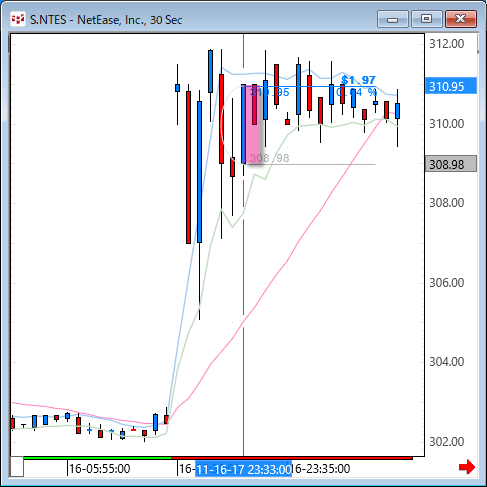Click the small white box at bottom-left corner
Screen dimensions: 487x487
(x=17, y=466)
